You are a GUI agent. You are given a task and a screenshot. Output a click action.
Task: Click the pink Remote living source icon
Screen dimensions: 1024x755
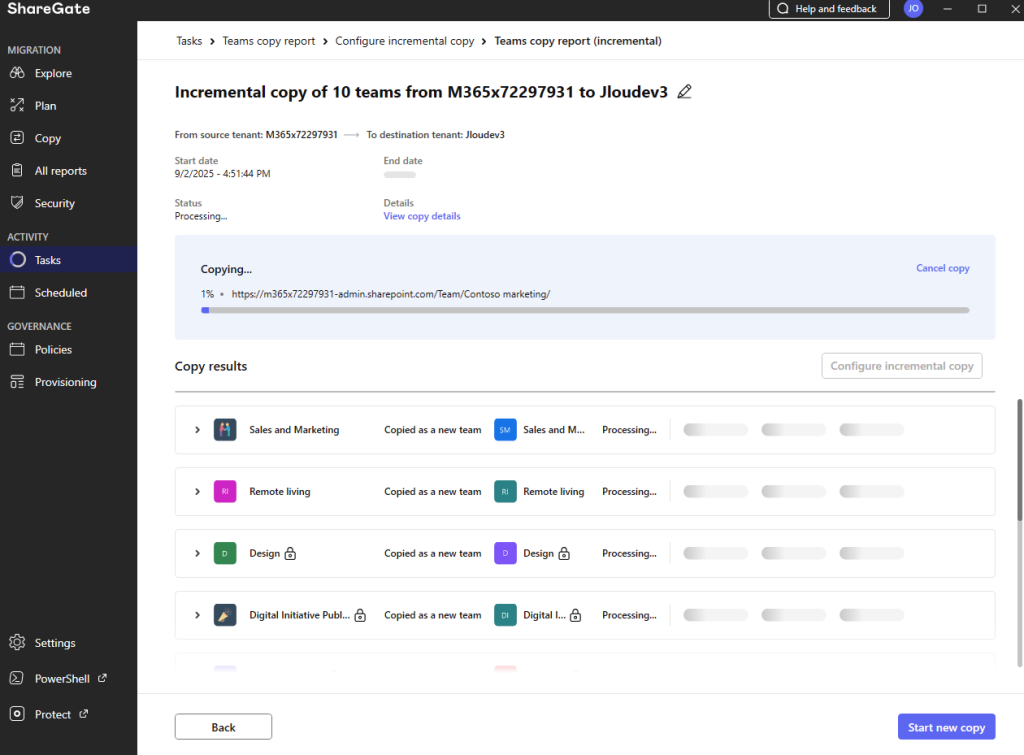click(x=225, y=491)
